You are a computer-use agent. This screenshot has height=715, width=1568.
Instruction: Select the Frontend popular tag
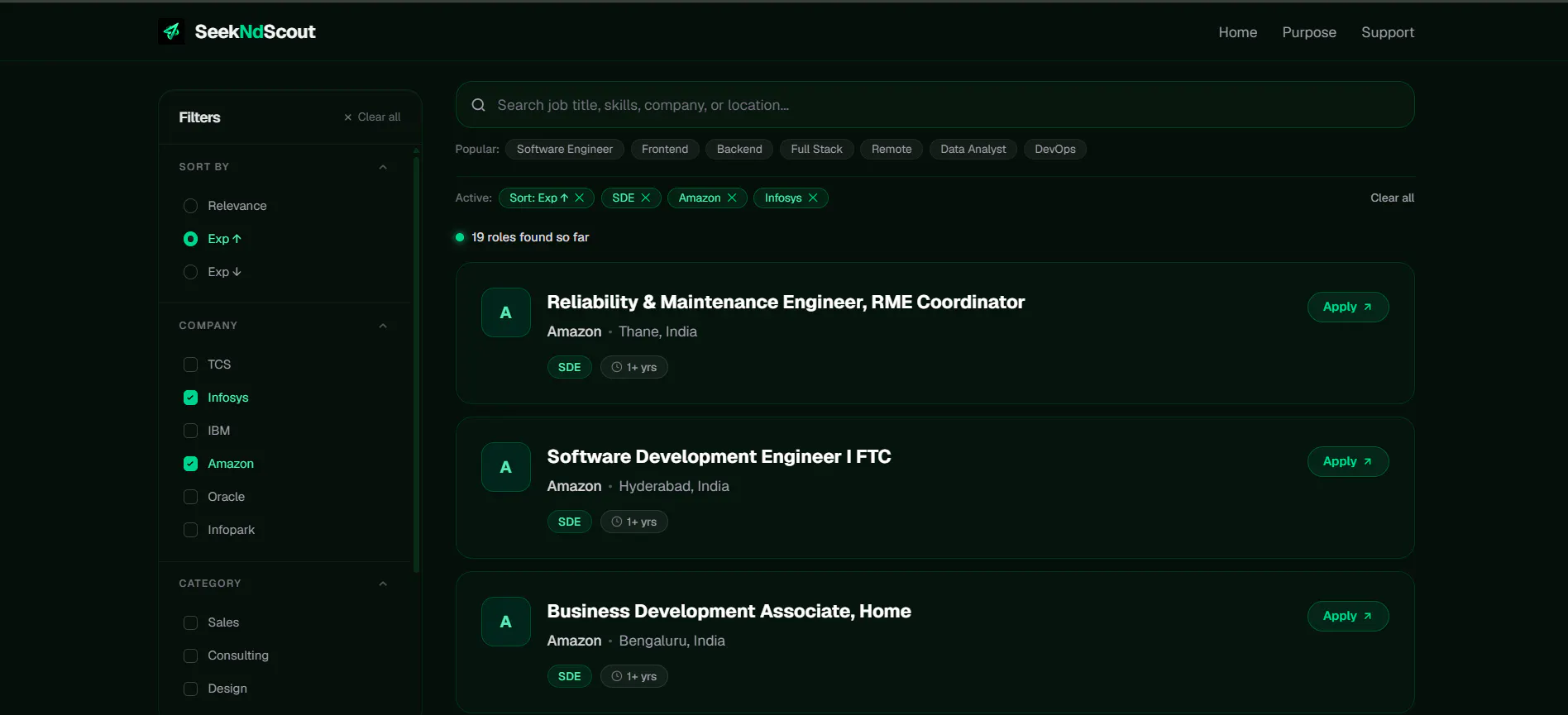[x=665, y=150]
